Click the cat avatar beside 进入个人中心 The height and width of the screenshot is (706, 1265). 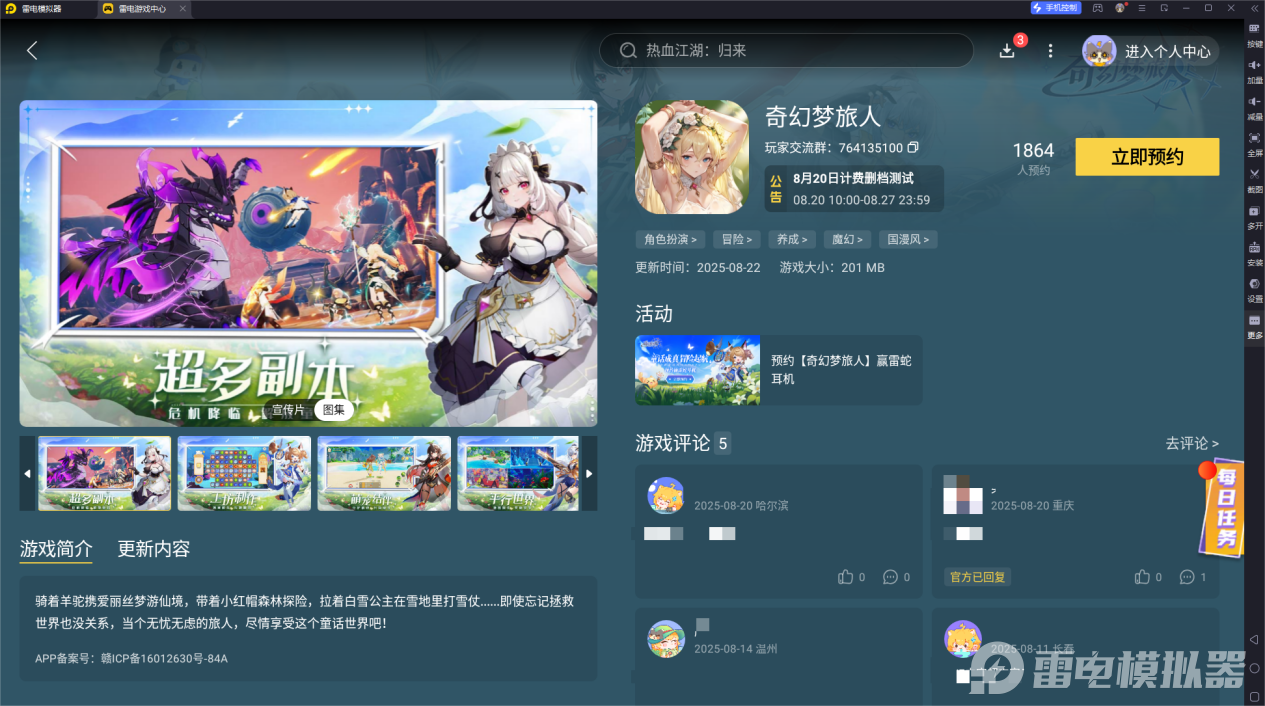click(1100, 51)
